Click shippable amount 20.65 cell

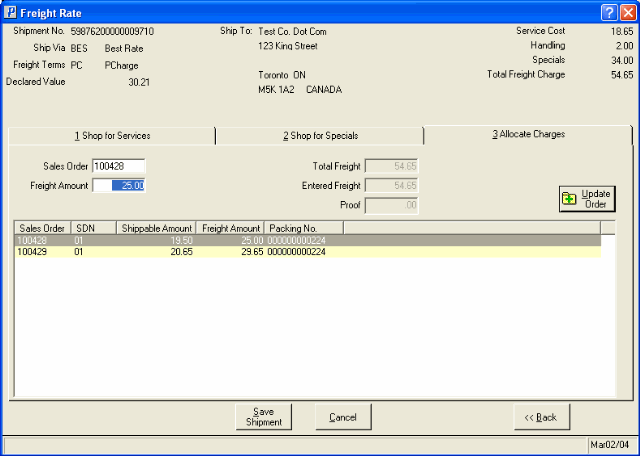pyautogui.click(x=182, y=252)
